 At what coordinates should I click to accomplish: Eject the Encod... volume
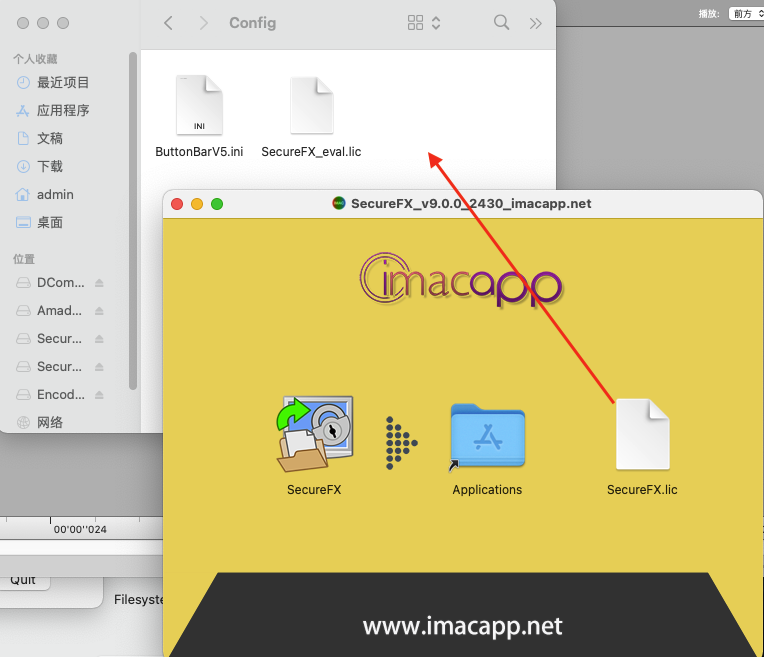[x=99, y=394]
